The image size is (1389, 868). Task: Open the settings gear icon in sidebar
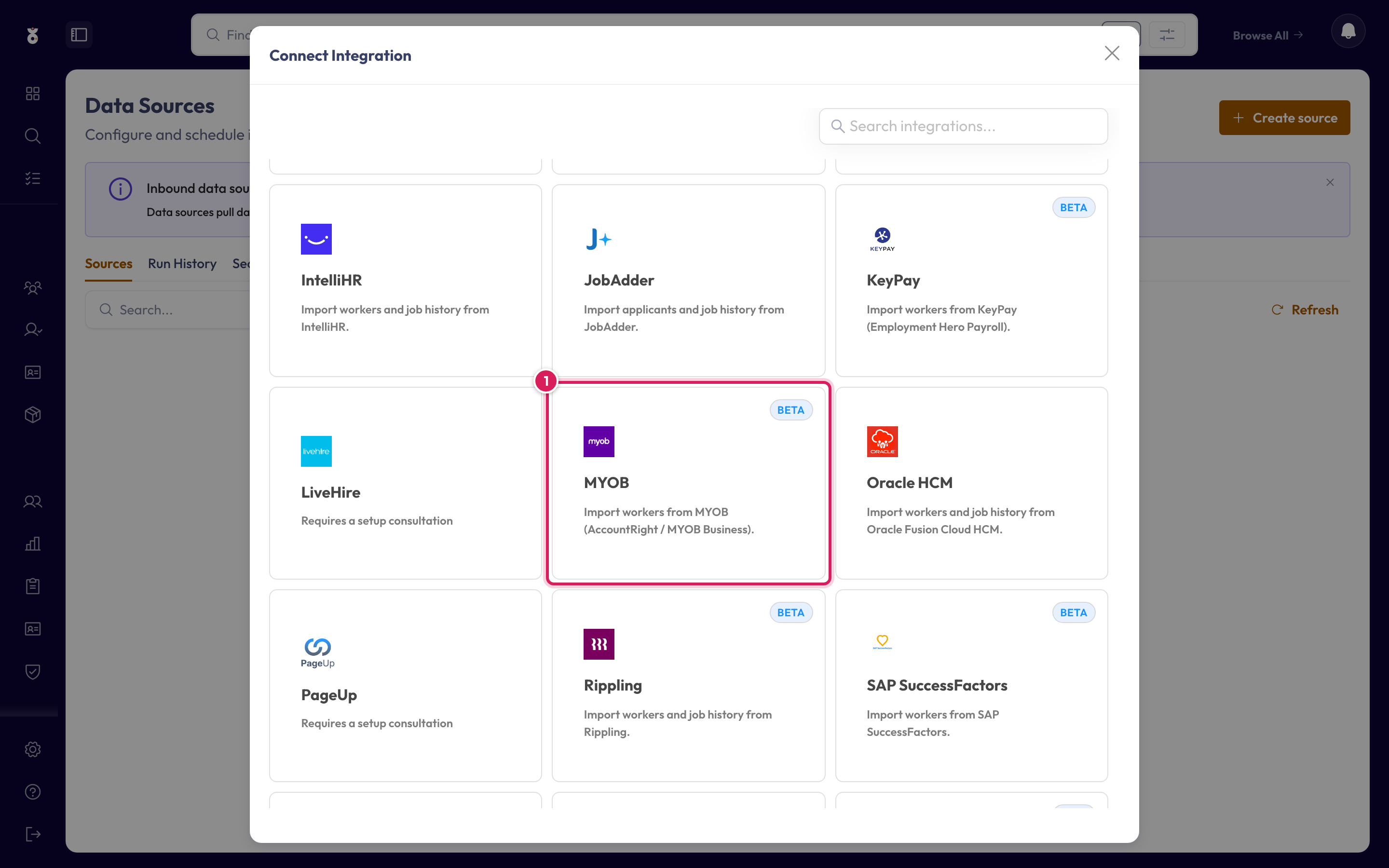pos(33,749)
